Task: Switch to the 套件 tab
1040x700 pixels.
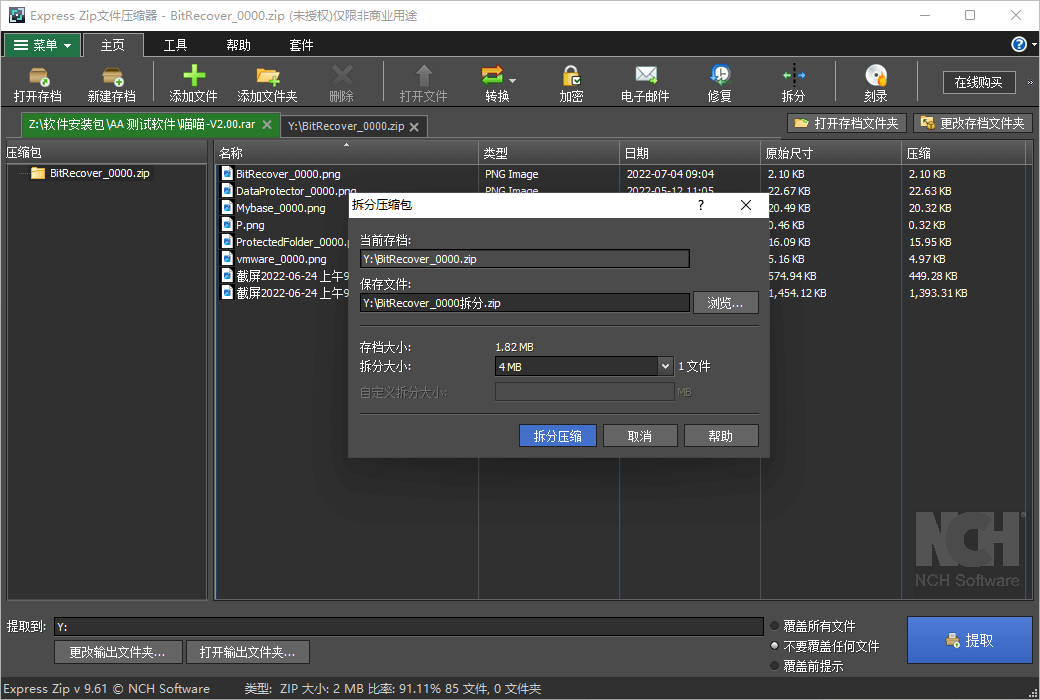Action: 301,45
